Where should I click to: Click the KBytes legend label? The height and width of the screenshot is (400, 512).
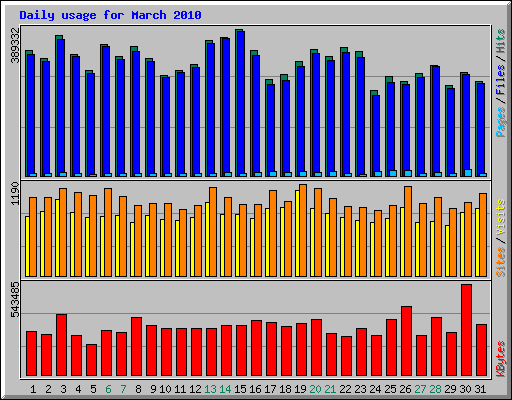[501, 359]
